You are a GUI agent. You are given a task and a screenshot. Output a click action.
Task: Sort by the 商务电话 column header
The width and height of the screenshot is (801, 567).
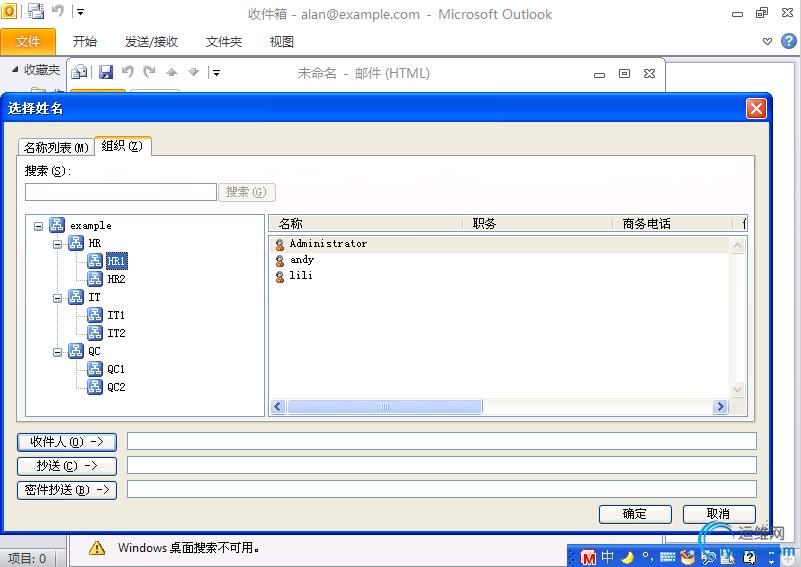pyautogui.click(x=672, y=223)
